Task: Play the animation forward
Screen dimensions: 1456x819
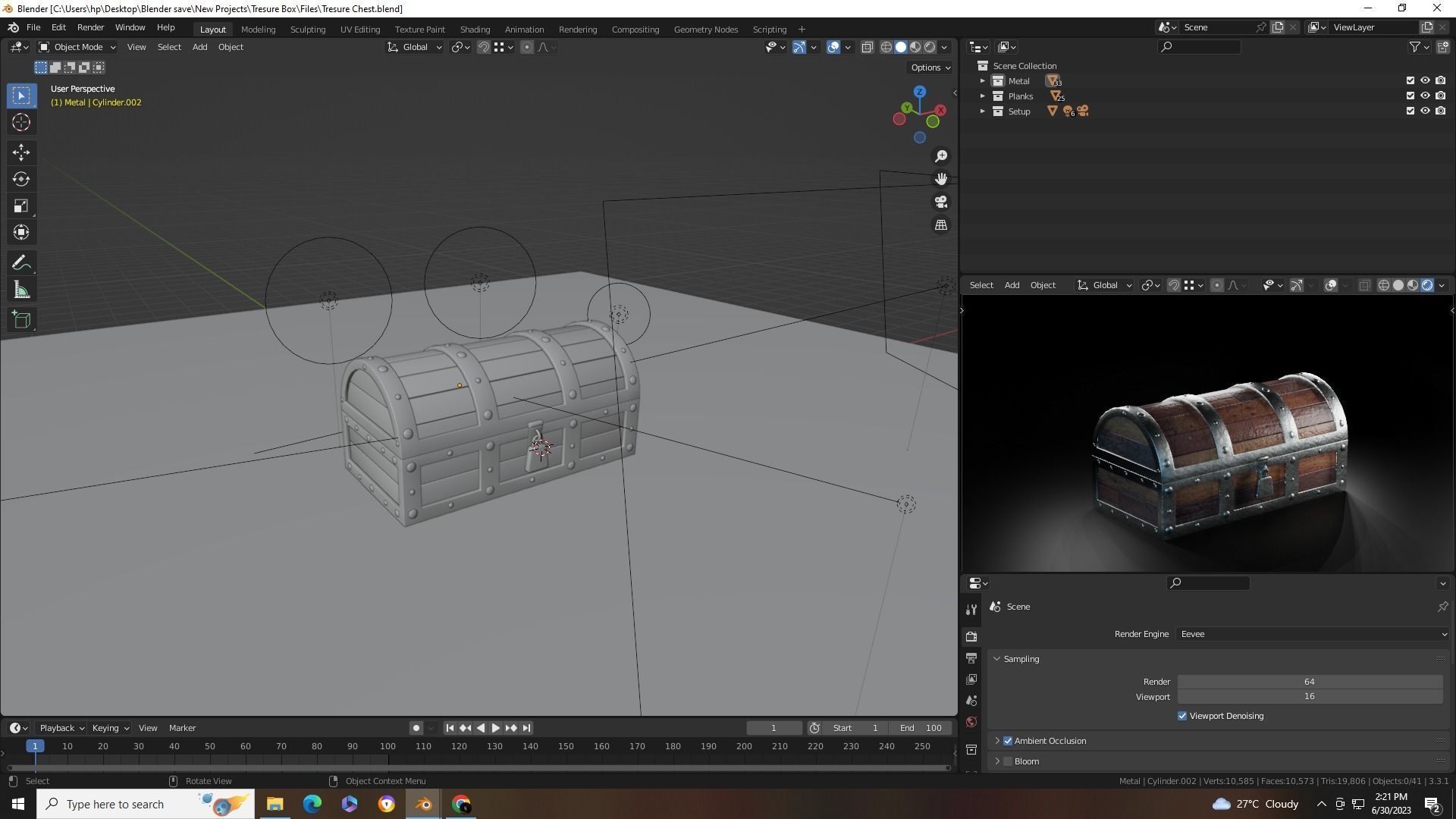Action: 496,728
